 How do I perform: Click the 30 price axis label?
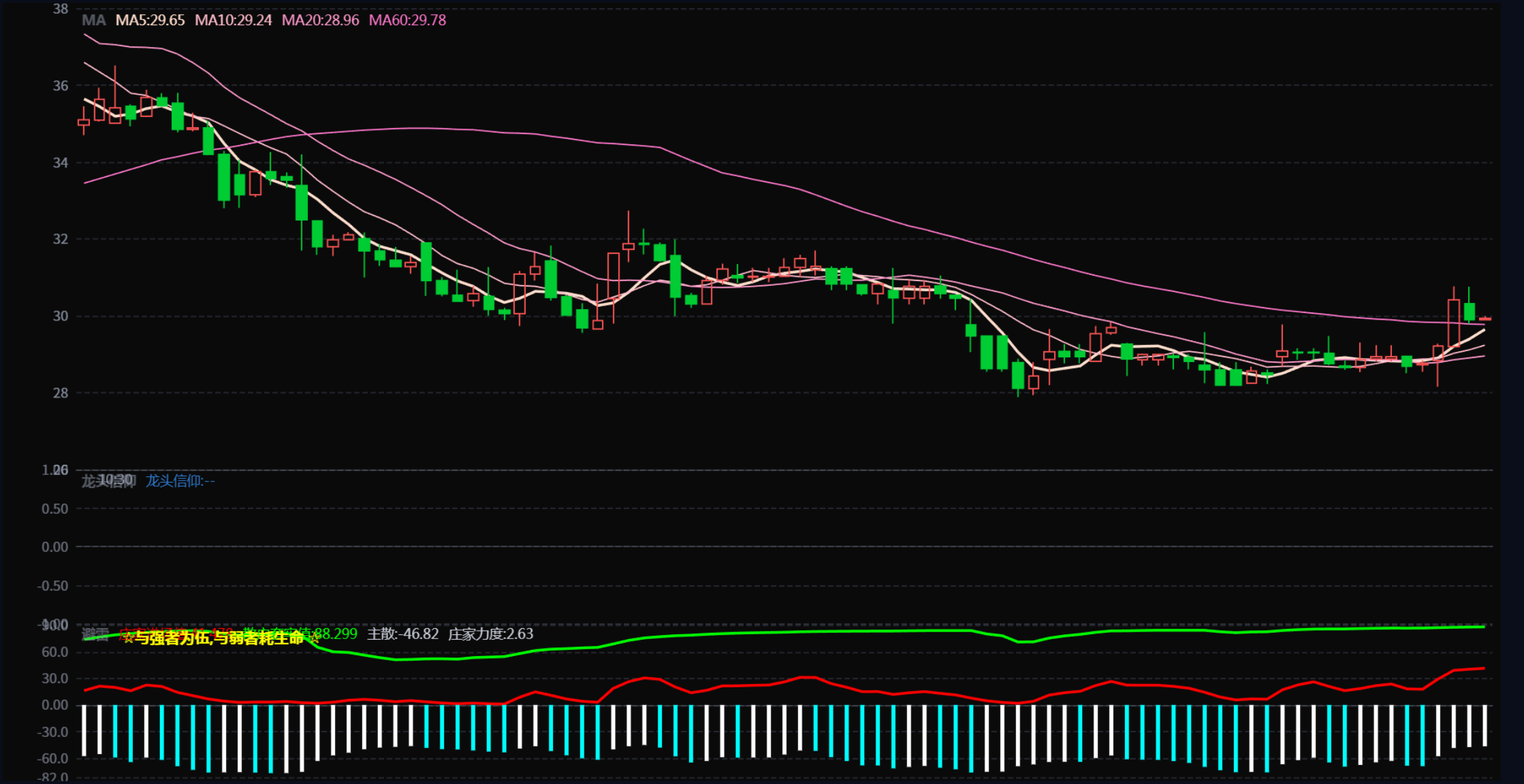61,316
